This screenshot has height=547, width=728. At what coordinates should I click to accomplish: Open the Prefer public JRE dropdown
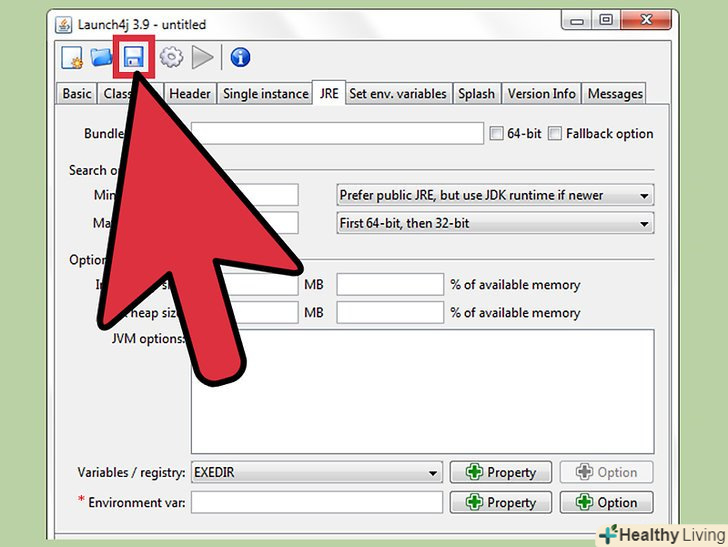(x=495, y=195)
